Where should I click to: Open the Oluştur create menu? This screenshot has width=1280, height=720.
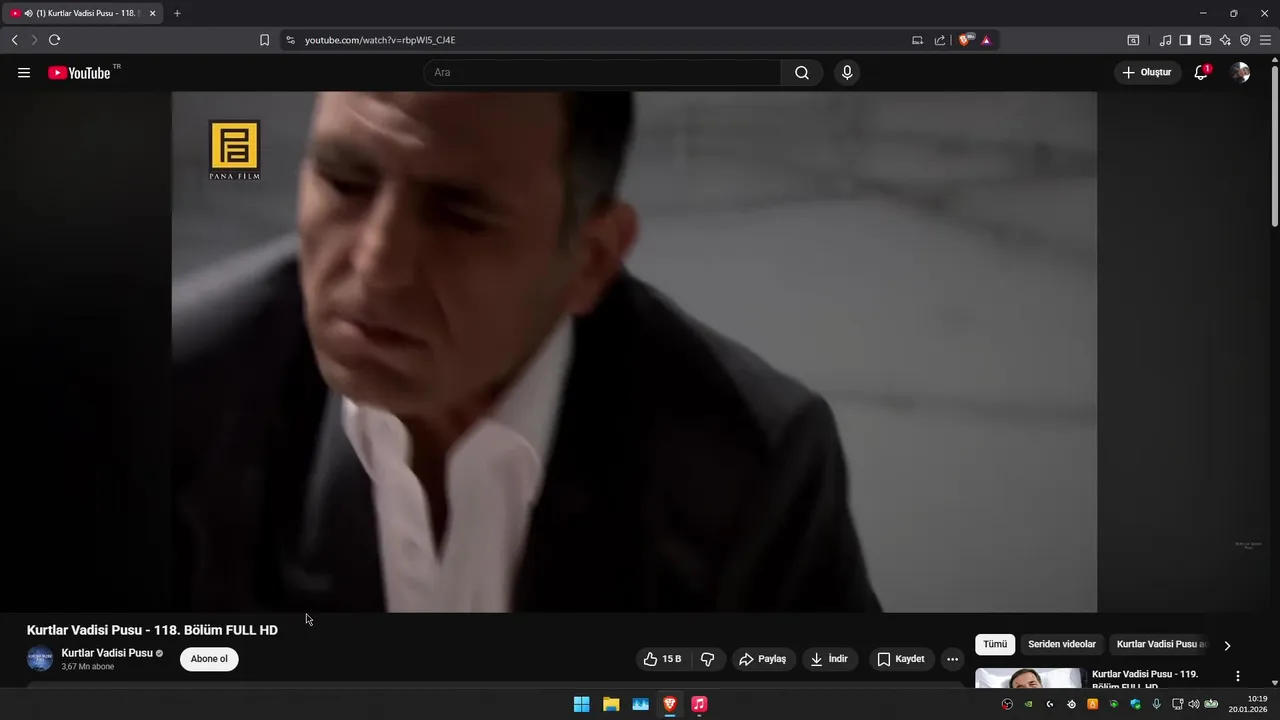click(1147, 73)
